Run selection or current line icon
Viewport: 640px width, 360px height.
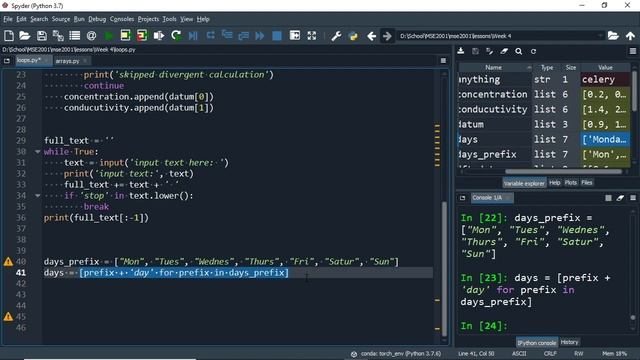click(x=159, y=36)
